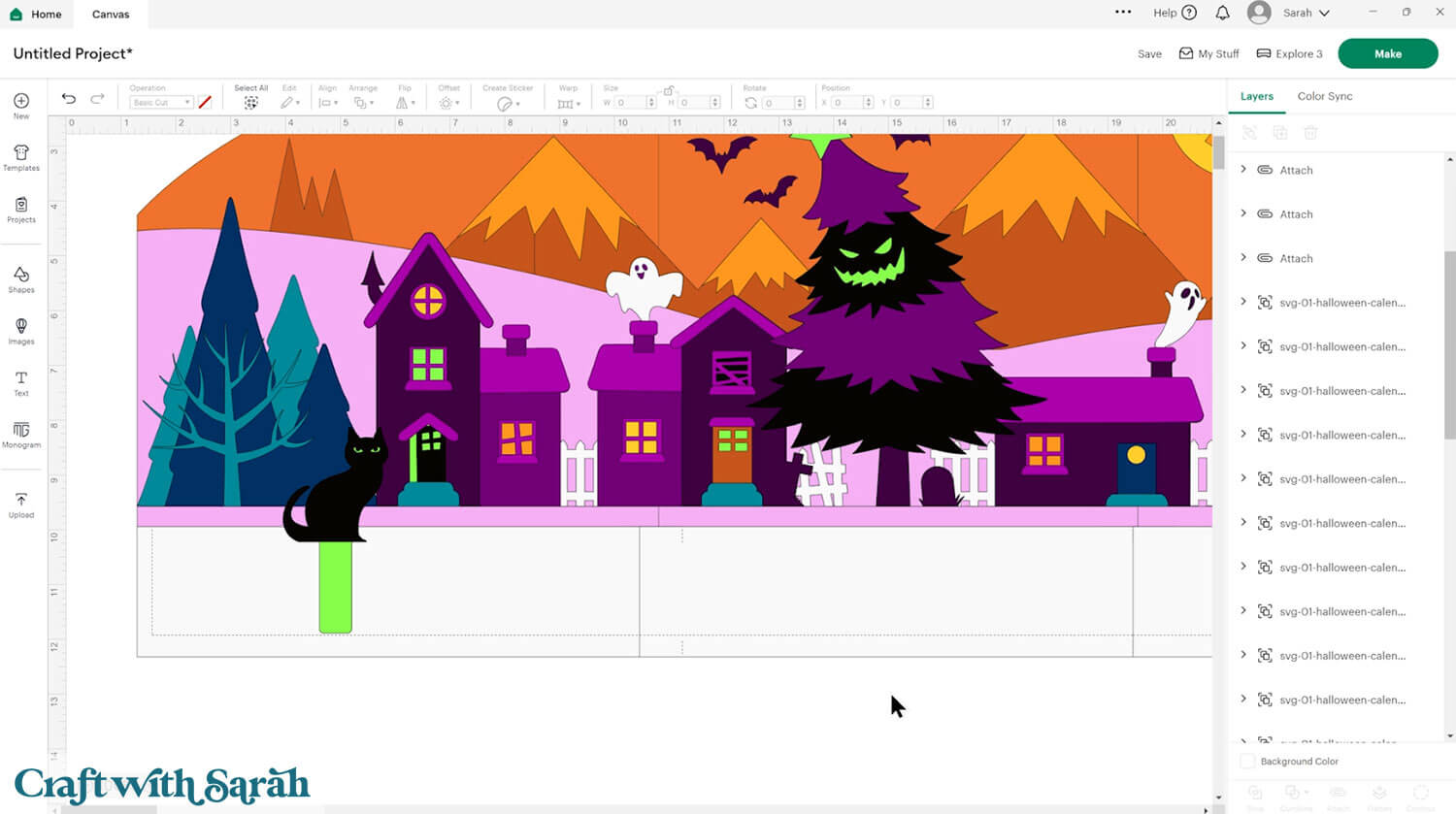Click the red color swatch beside Basic Cut
The height and width of the screenshot is (814, 1456).
pos(204,101)
